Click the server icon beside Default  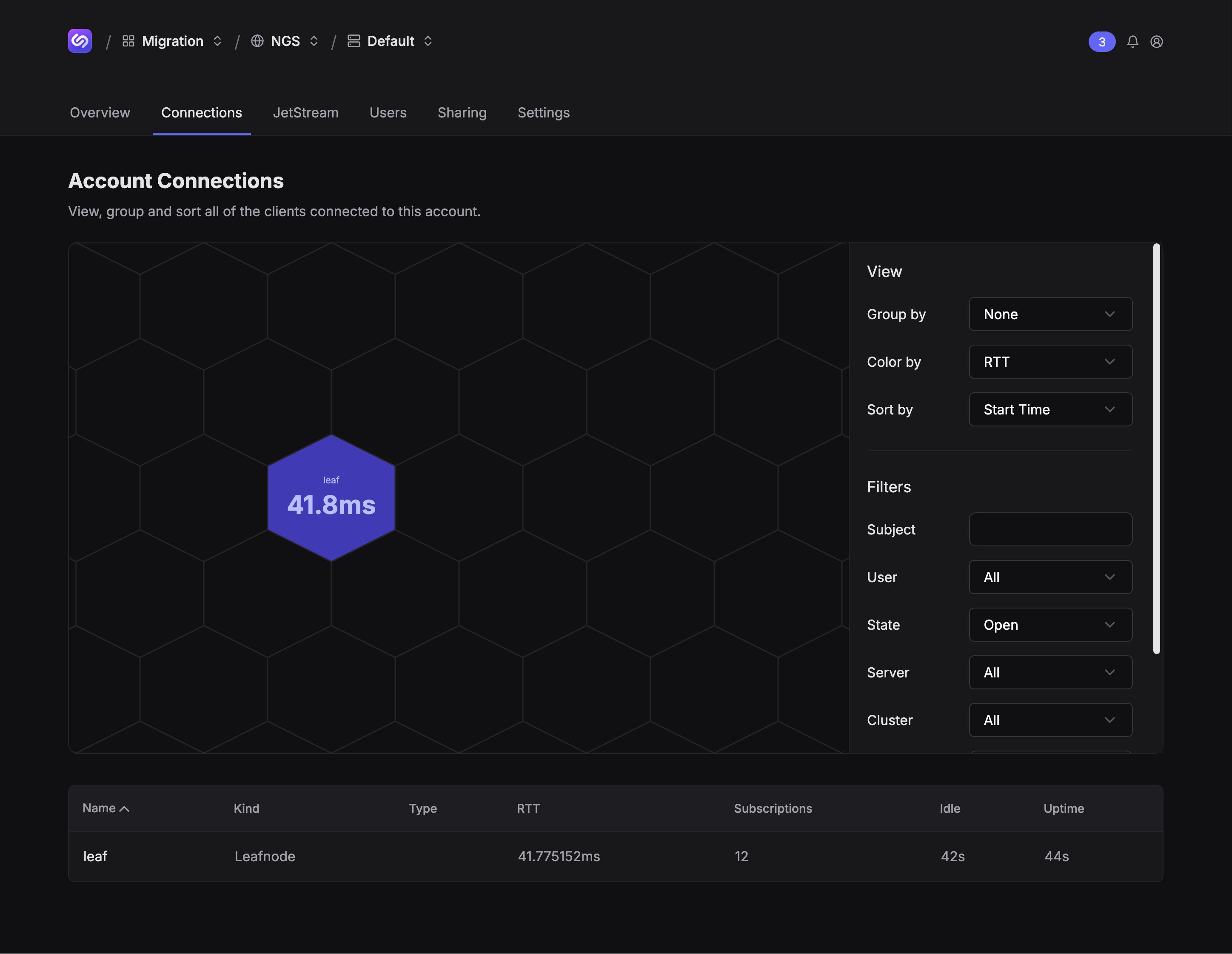click(x=354, y=41)
